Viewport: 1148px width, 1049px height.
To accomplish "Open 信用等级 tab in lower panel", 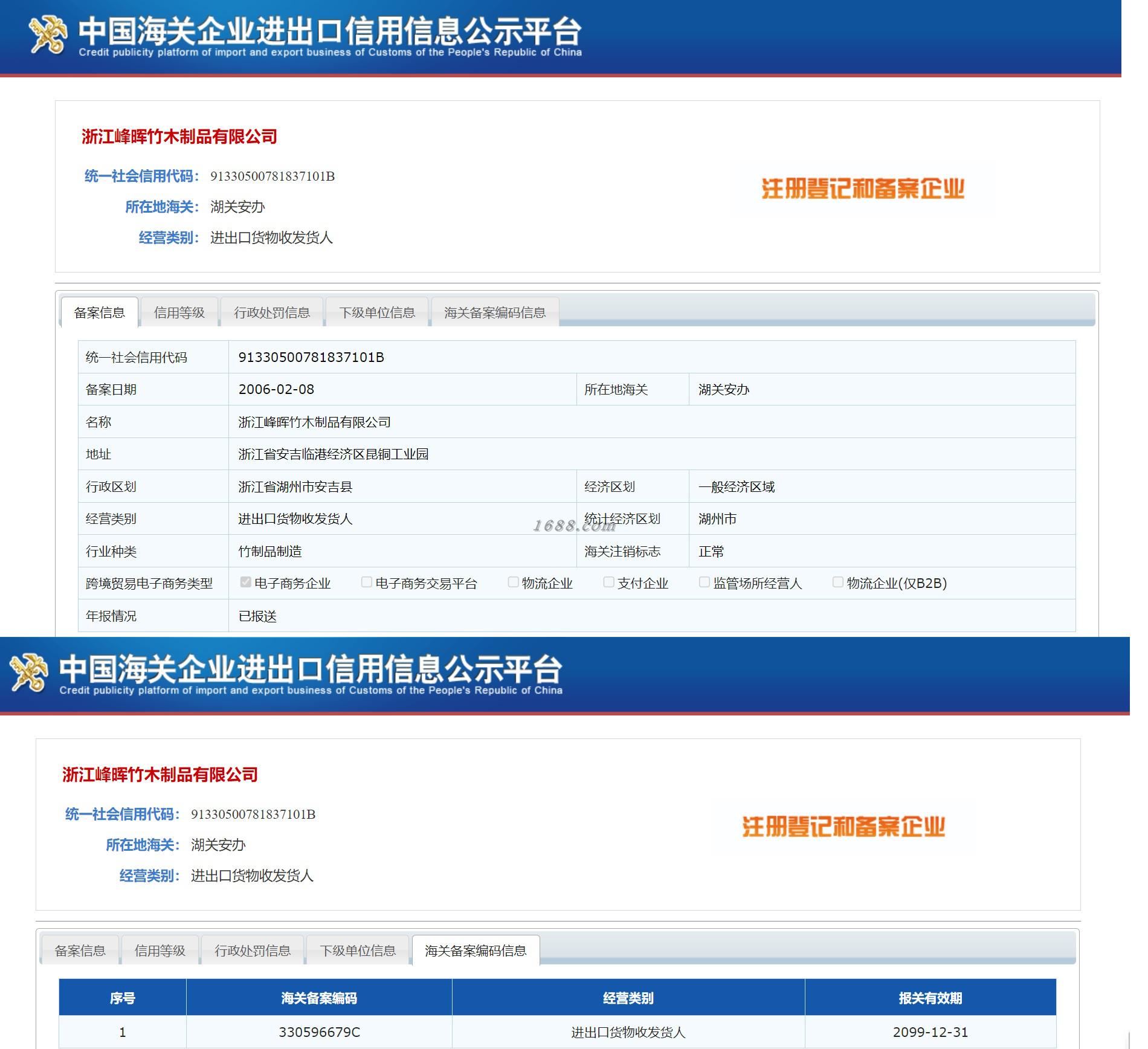I will pyautogui.click(x=160, y=951).
